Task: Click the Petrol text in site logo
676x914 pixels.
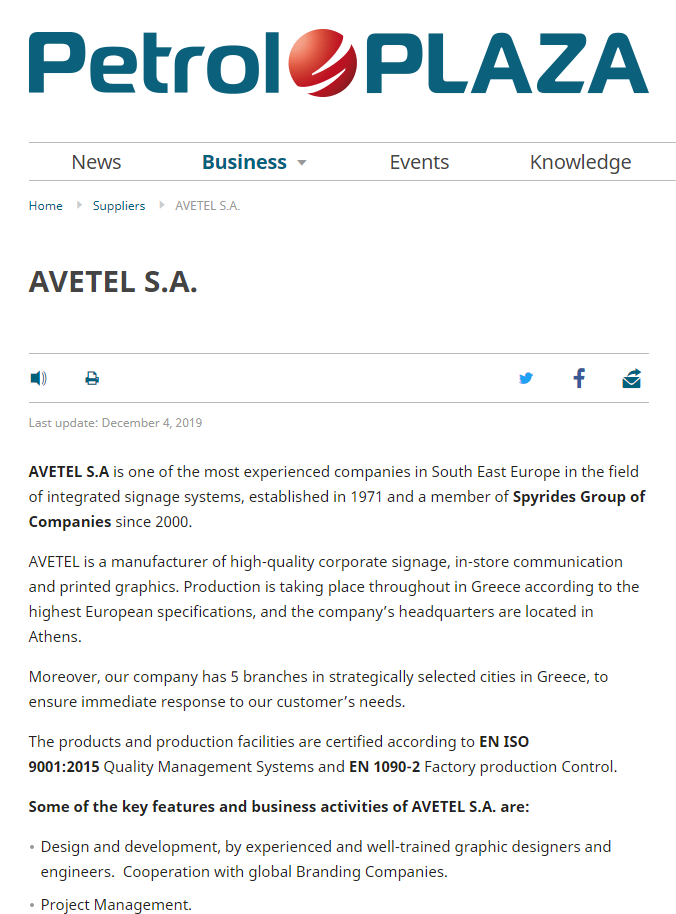Action: click(155, 63)
